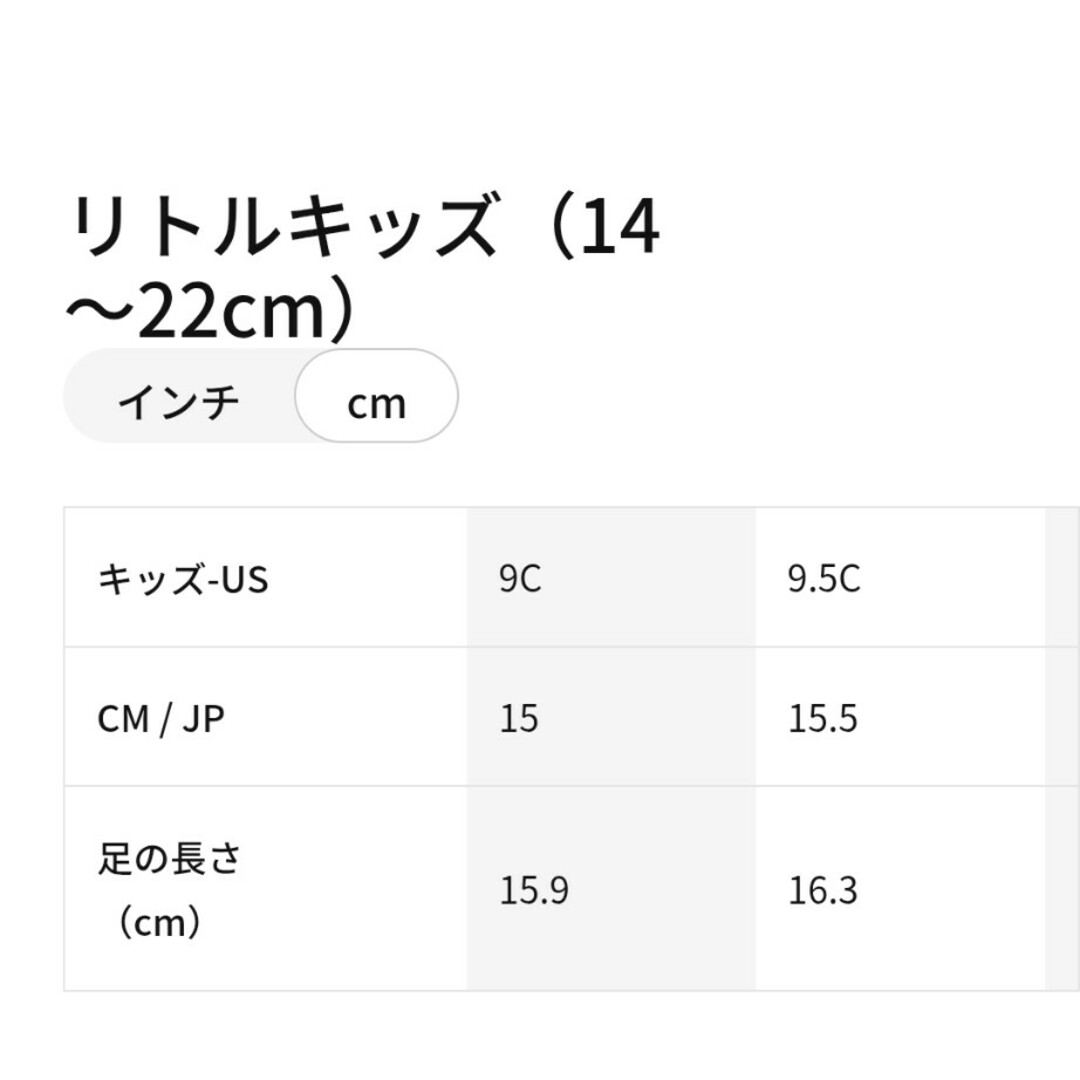
Task: Click the リトルキッズ heading text
Action: [x=283, y=226]
